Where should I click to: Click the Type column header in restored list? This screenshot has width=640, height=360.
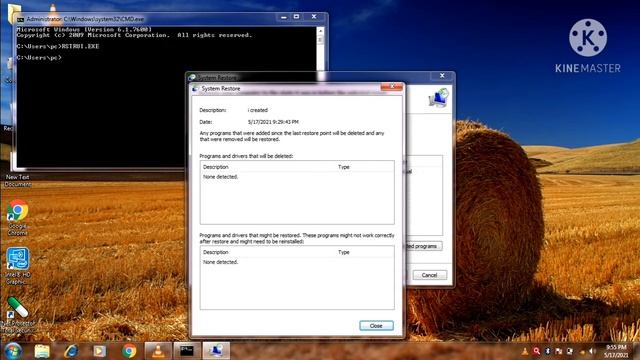tap(344, 252)
